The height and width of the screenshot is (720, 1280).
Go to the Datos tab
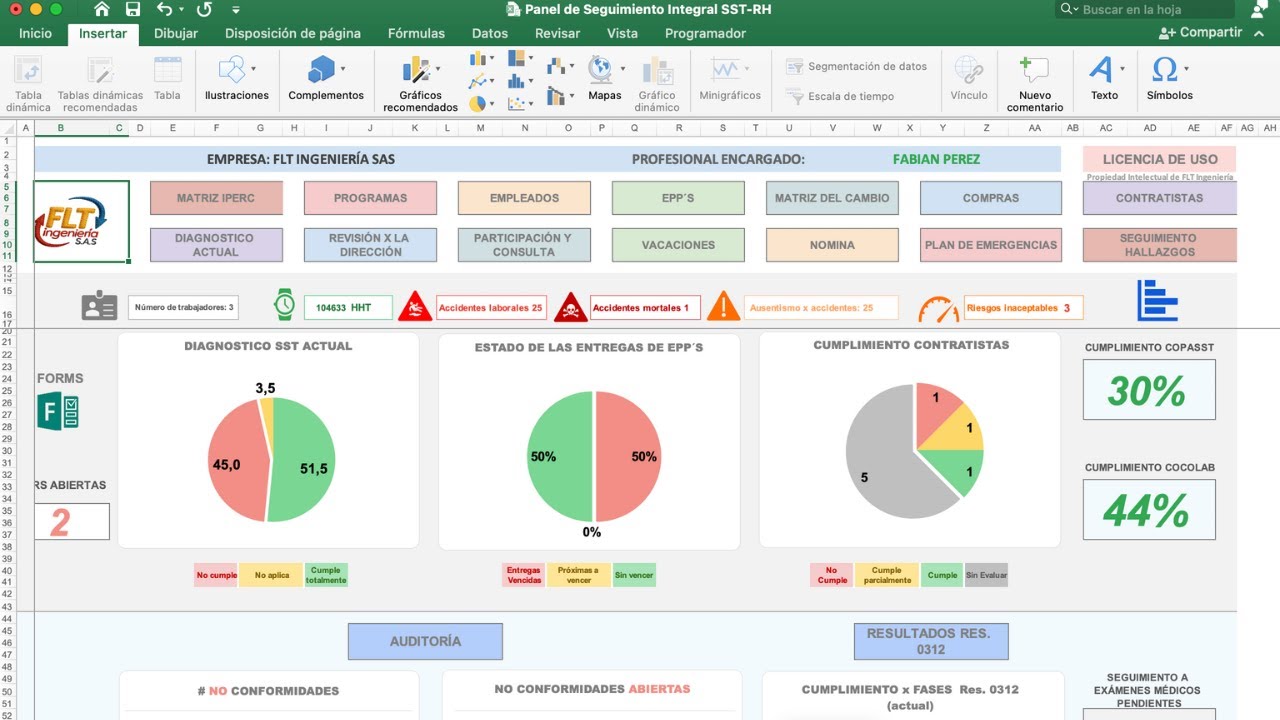490,33
